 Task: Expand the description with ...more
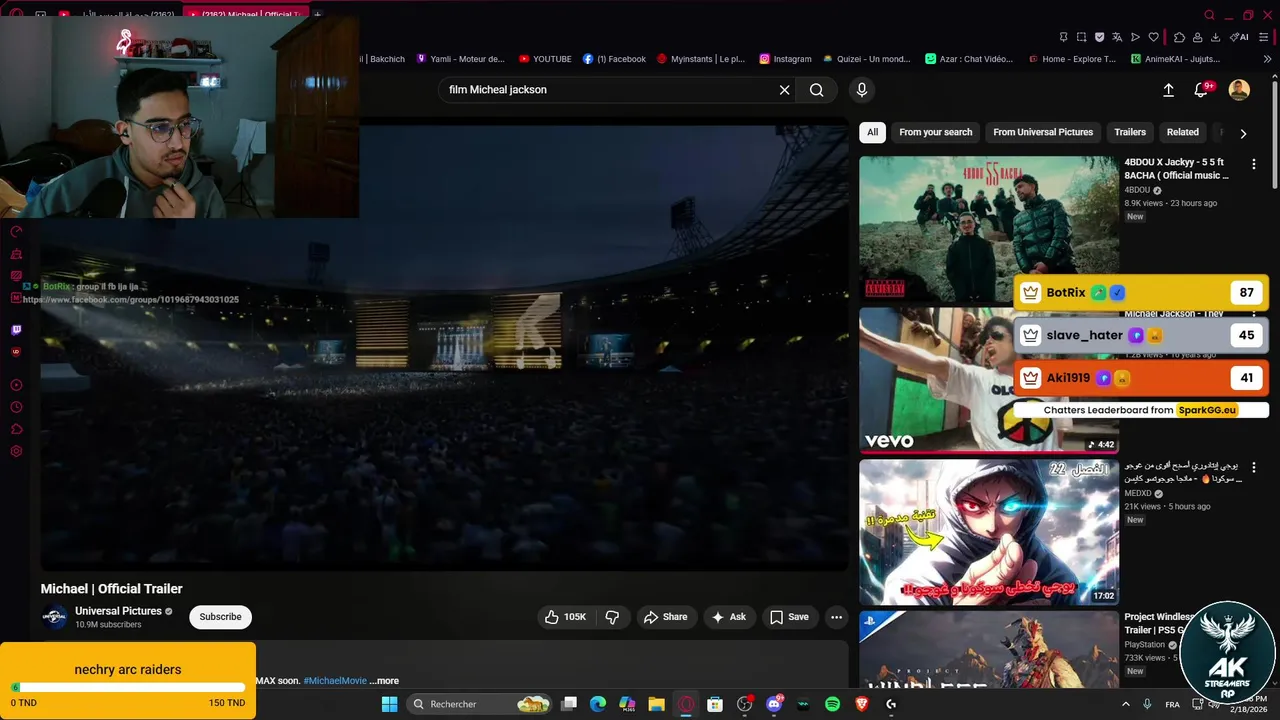click(x=384, y=681)
